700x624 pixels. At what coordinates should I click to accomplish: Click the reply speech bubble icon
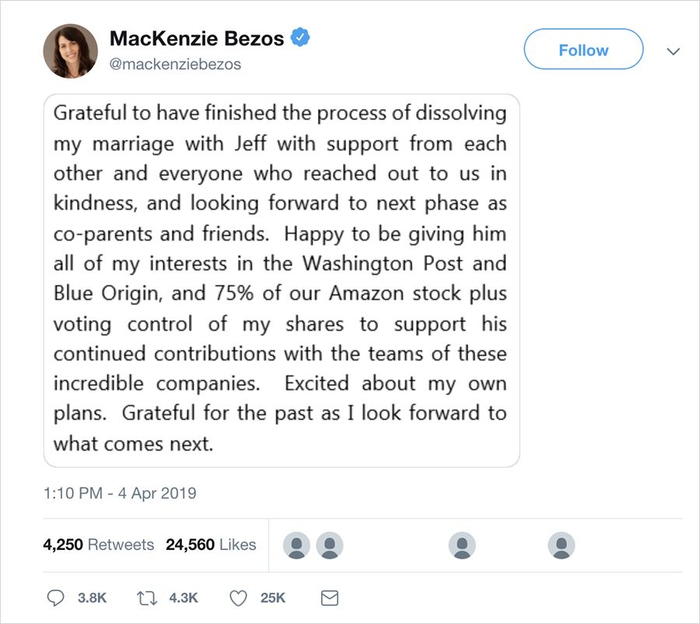click(x=57, y=597)
